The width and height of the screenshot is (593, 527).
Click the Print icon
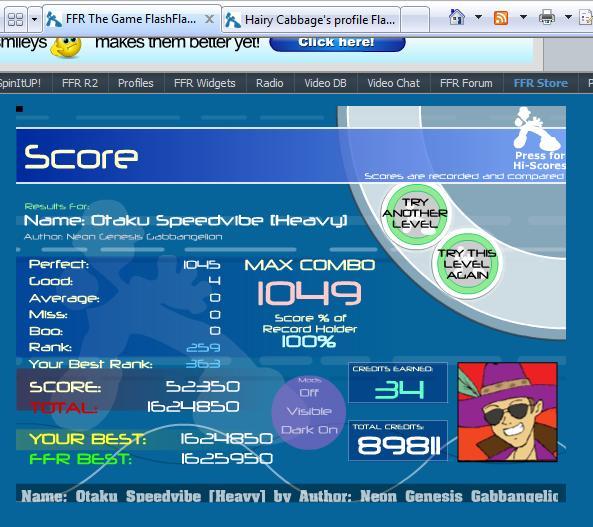tap(546, 17)
